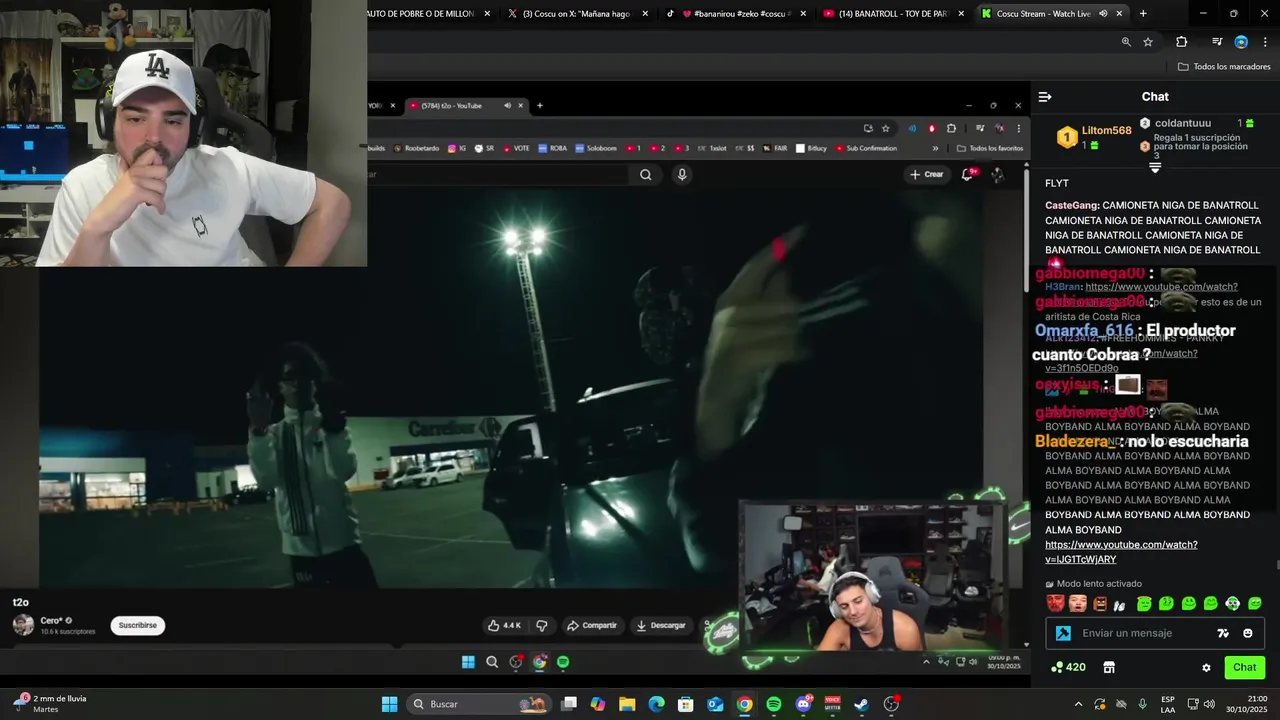1280x720 pixels.
Task: Collapse the Kick chat panel
Action: coord(1045,97)
